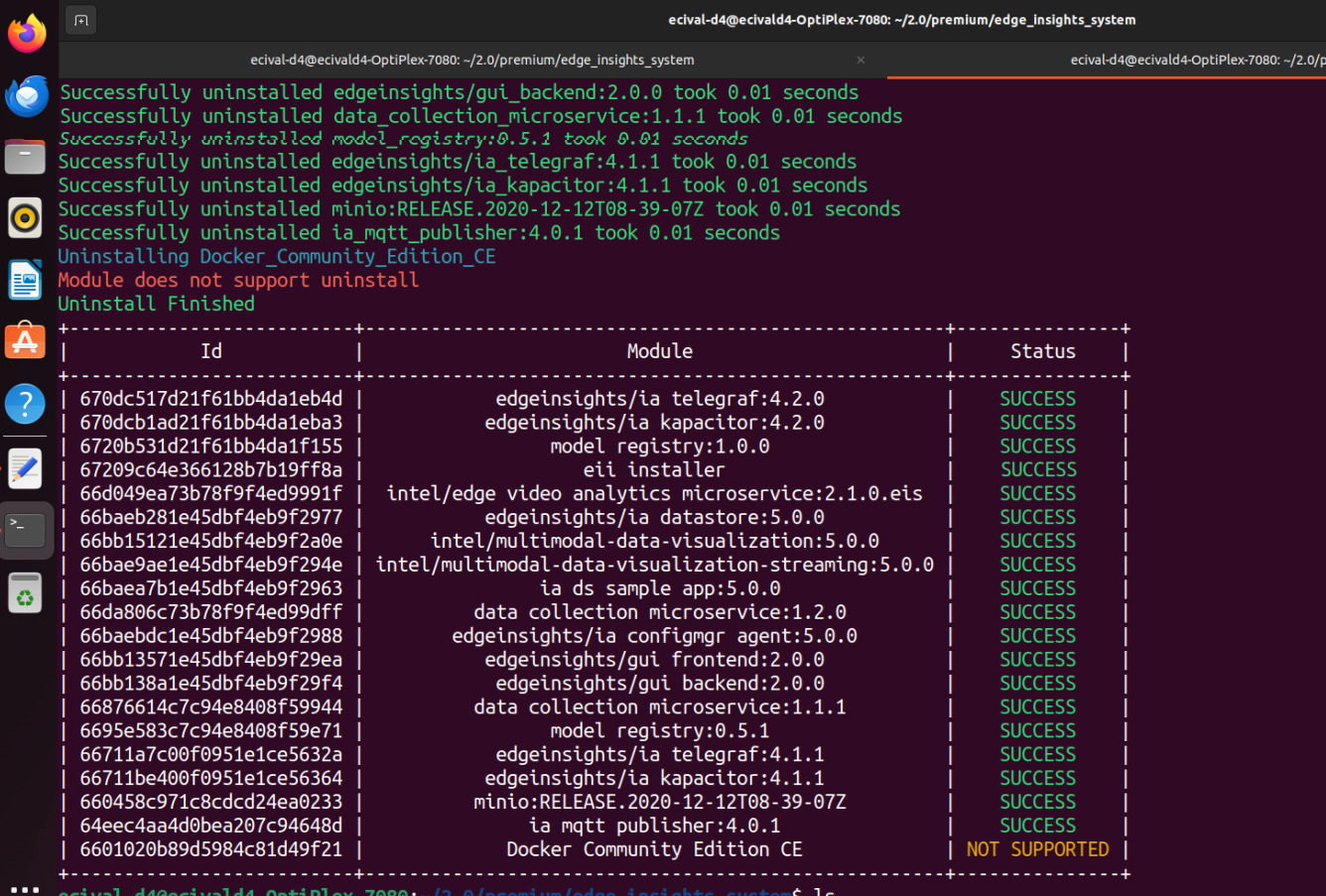Click 'ia mqtt publisher:4.0.1' table module
This screenshot has height=896, width=1326.
pyautogui.click(x=654, y=827)
